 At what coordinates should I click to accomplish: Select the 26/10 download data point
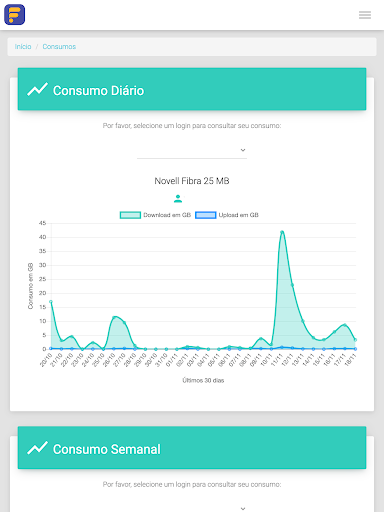114,317
